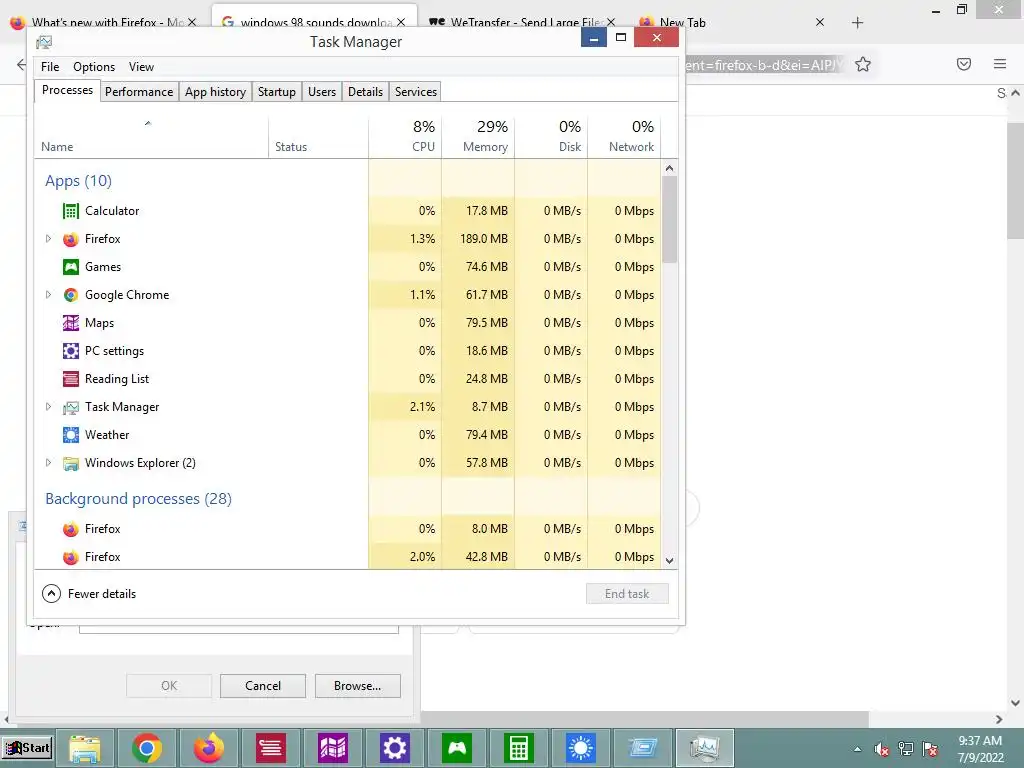Click the network tray icon
Viewport: 1024px width, 768px height.
[906, 749]
